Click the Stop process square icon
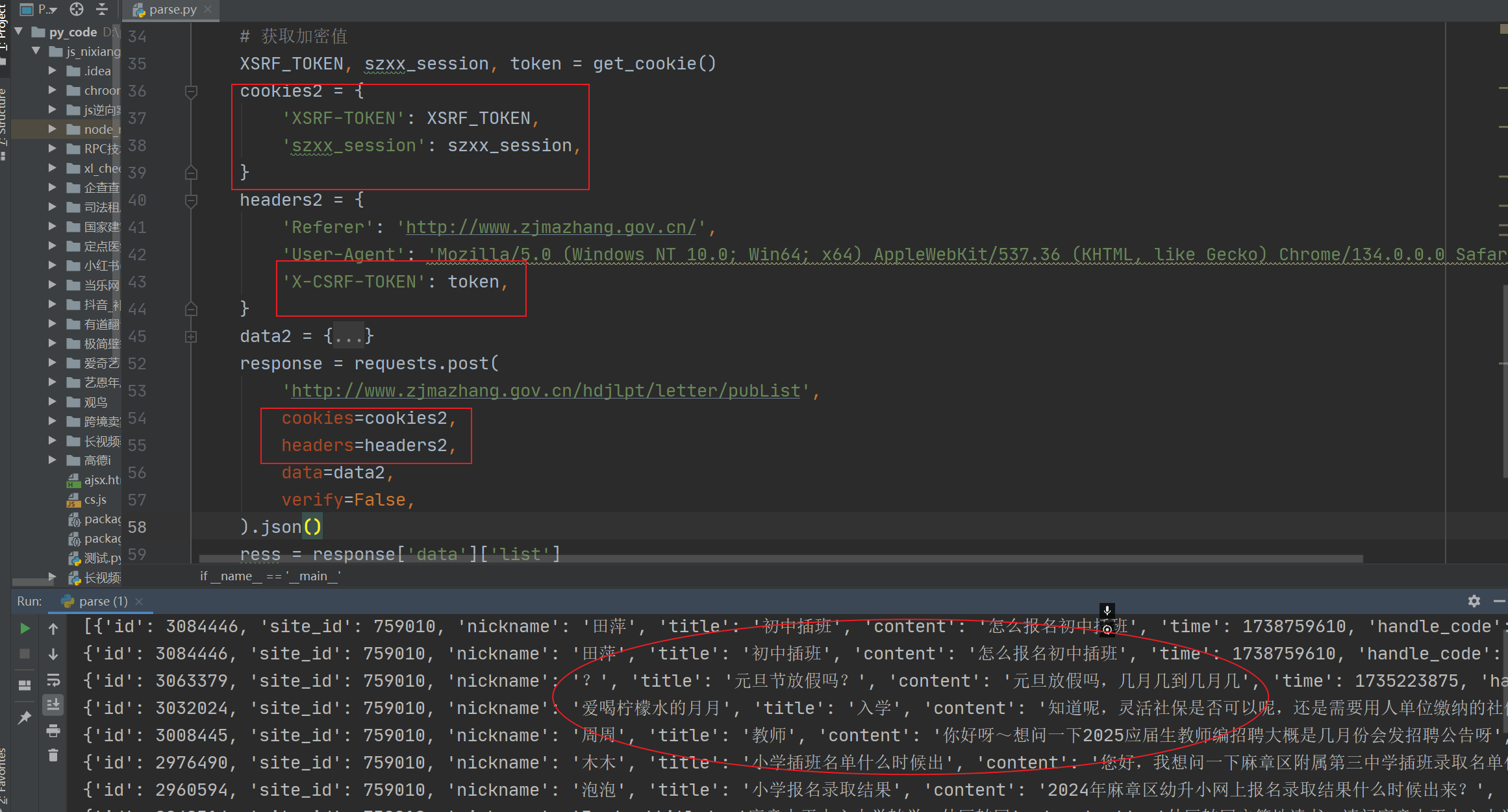Image resolution: width=1508 pixels, height=812 pixels. pos(25,654)
